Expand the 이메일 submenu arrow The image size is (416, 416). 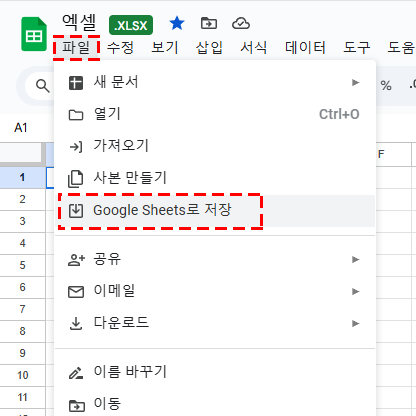click(356, 291)
